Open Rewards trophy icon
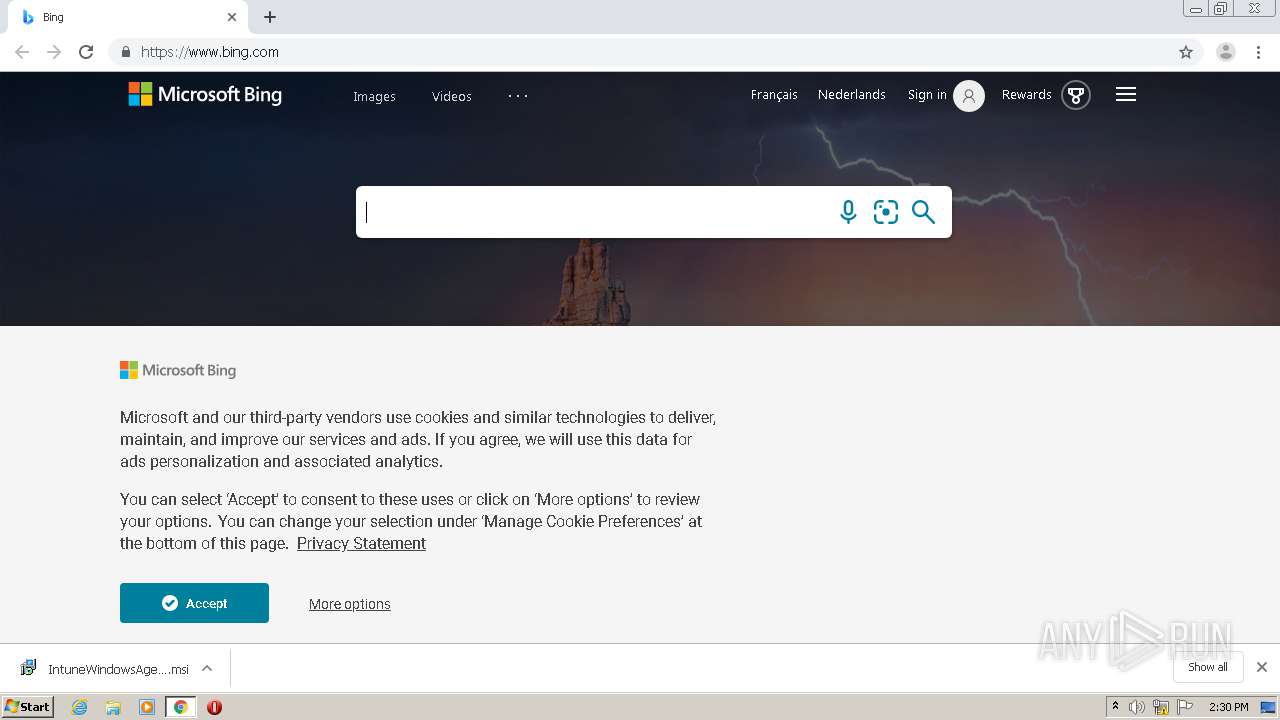The height and width of the screenshot is (720, 1280). 1076,95
